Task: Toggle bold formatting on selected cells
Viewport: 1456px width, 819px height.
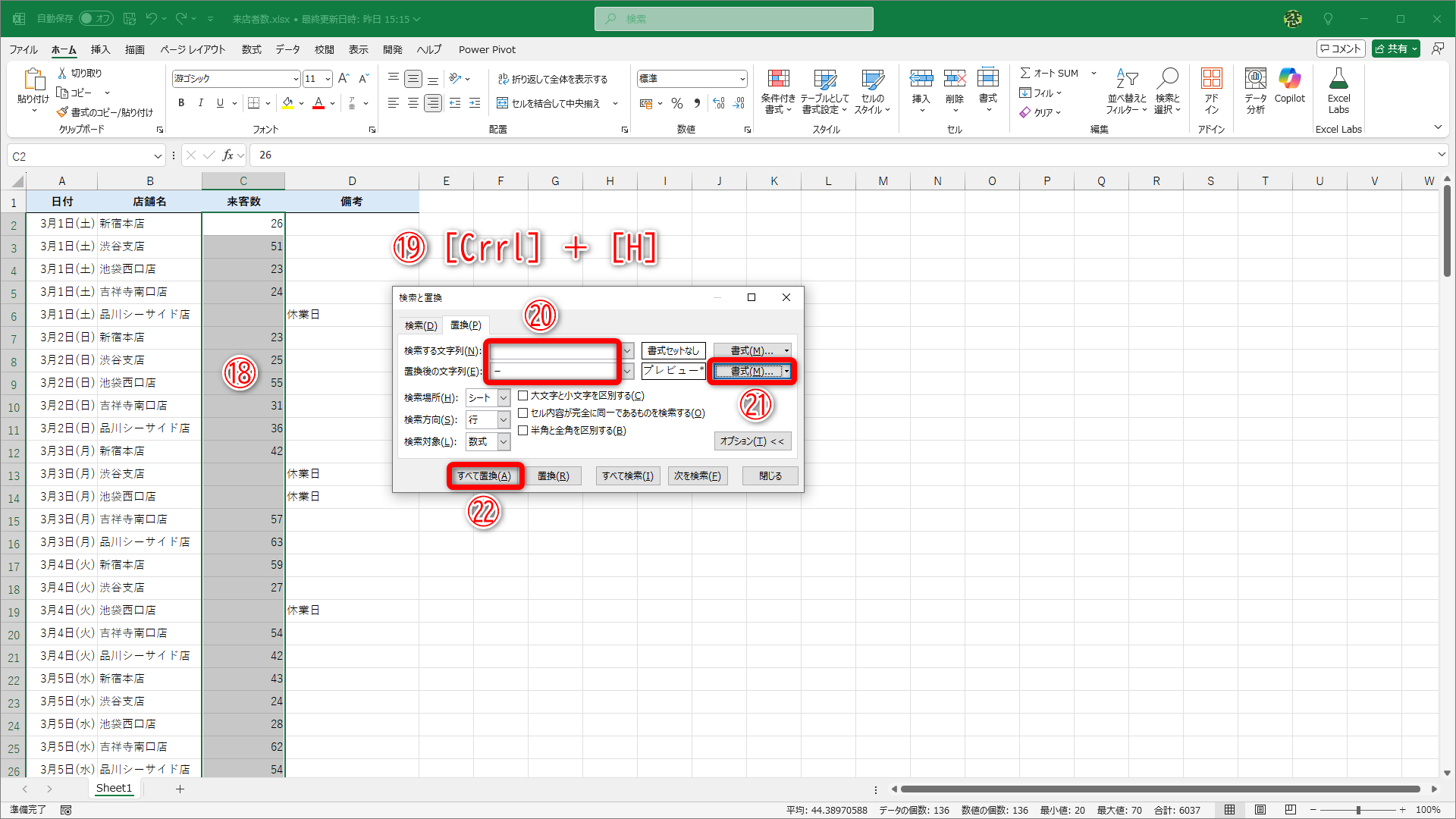Action: tap(181, 103)
